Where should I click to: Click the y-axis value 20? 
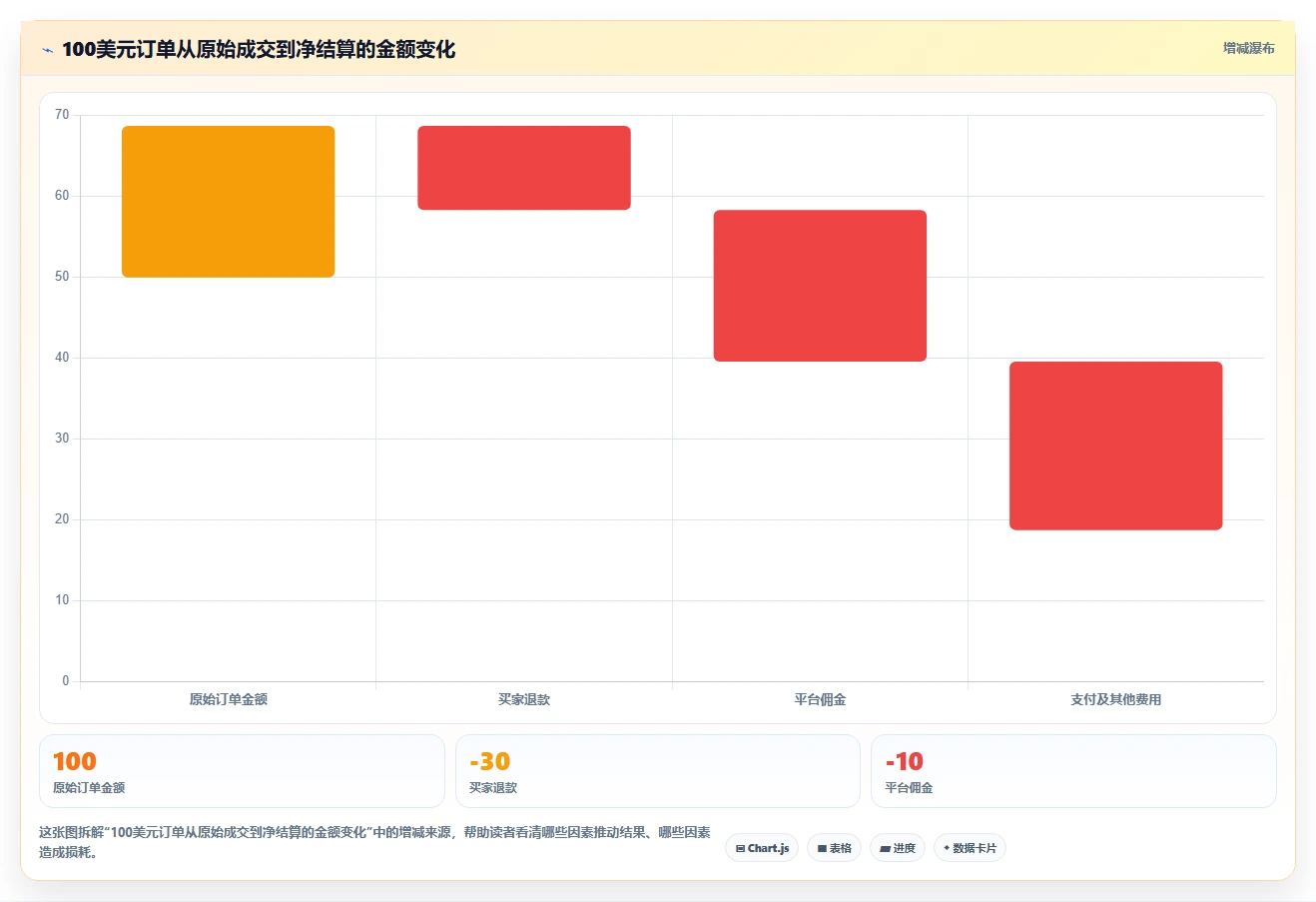pyautogui.click(x=62, y=519)
